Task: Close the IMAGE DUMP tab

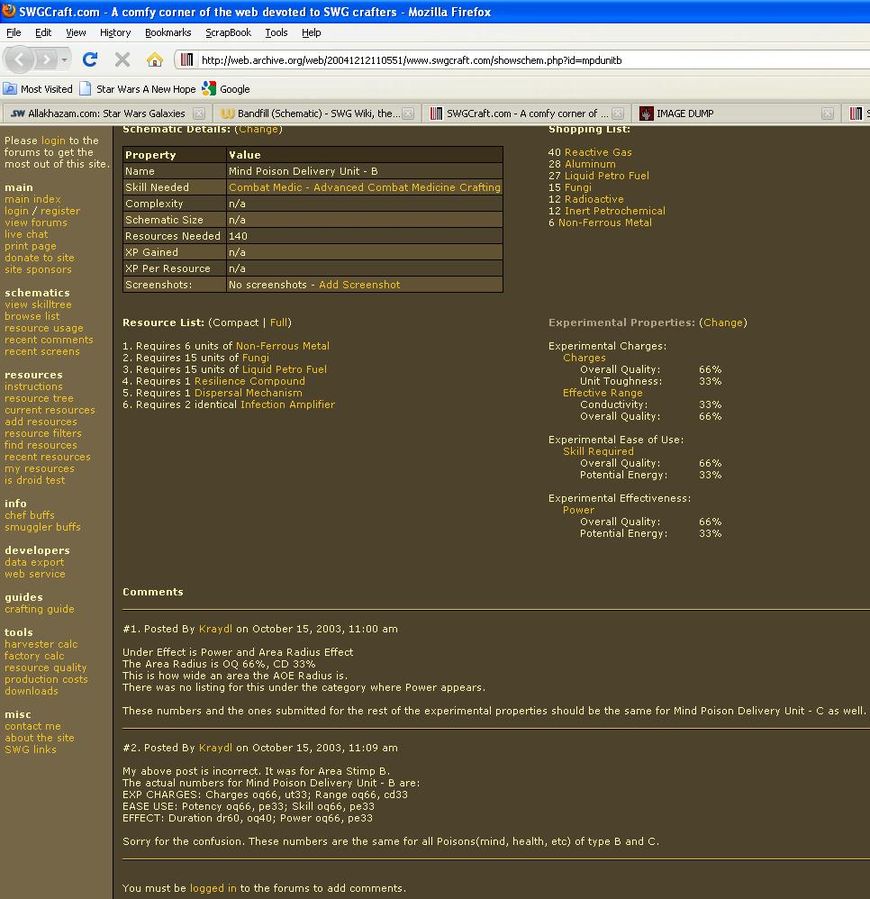Action: [829, 113]
